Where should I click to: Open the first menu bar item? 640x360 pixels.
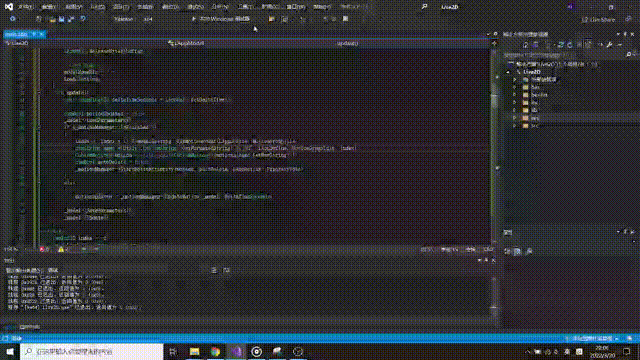(25, 7)
